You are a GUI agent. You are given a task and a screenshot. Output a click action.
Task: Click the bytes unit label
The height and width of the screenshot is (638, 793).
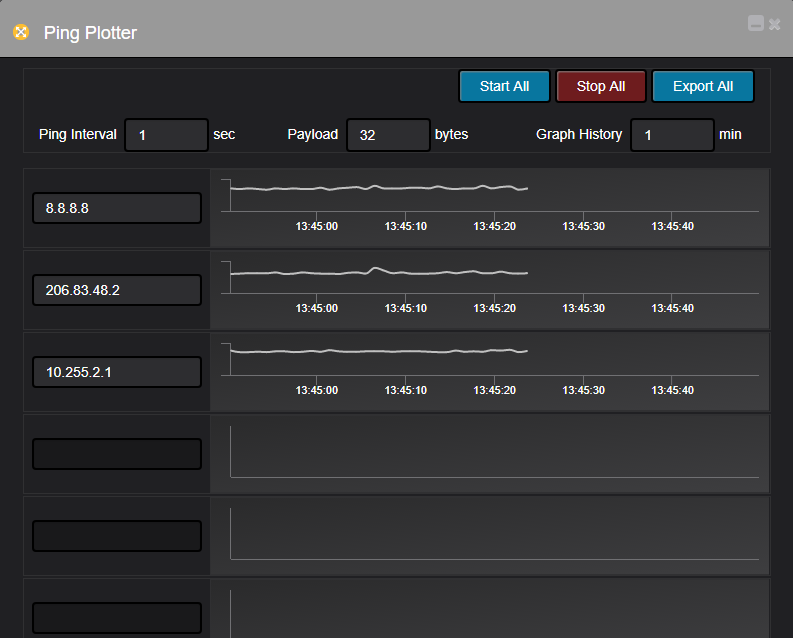[452, 134]
